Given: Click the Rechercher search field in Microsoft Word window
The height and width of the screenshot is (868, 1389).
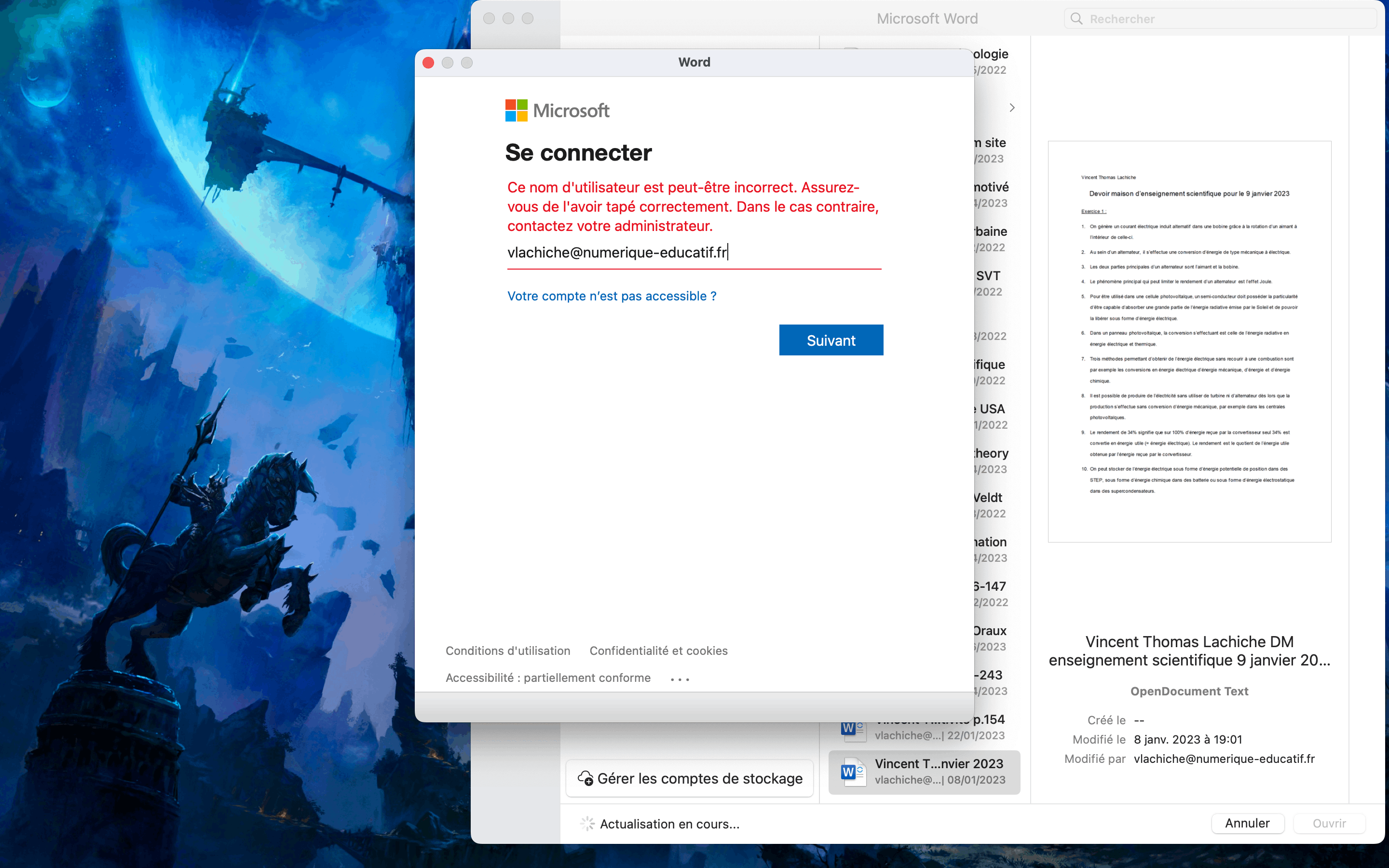Looking at the screenshot, I should (1220, 19).
